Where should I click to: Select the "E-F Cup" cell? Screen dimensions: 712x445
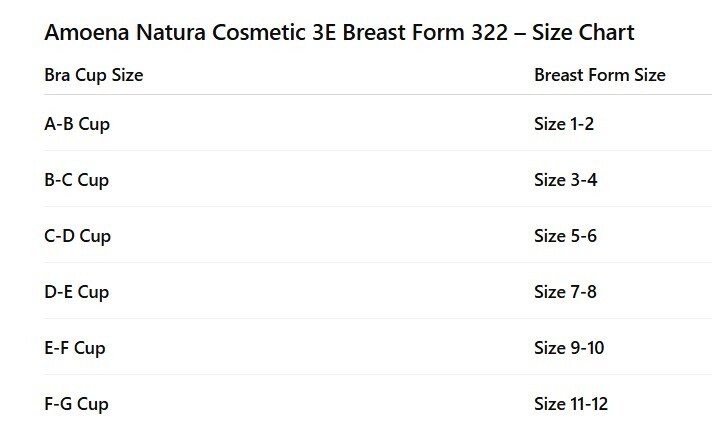pyautogui.click(x=75, y=348)
